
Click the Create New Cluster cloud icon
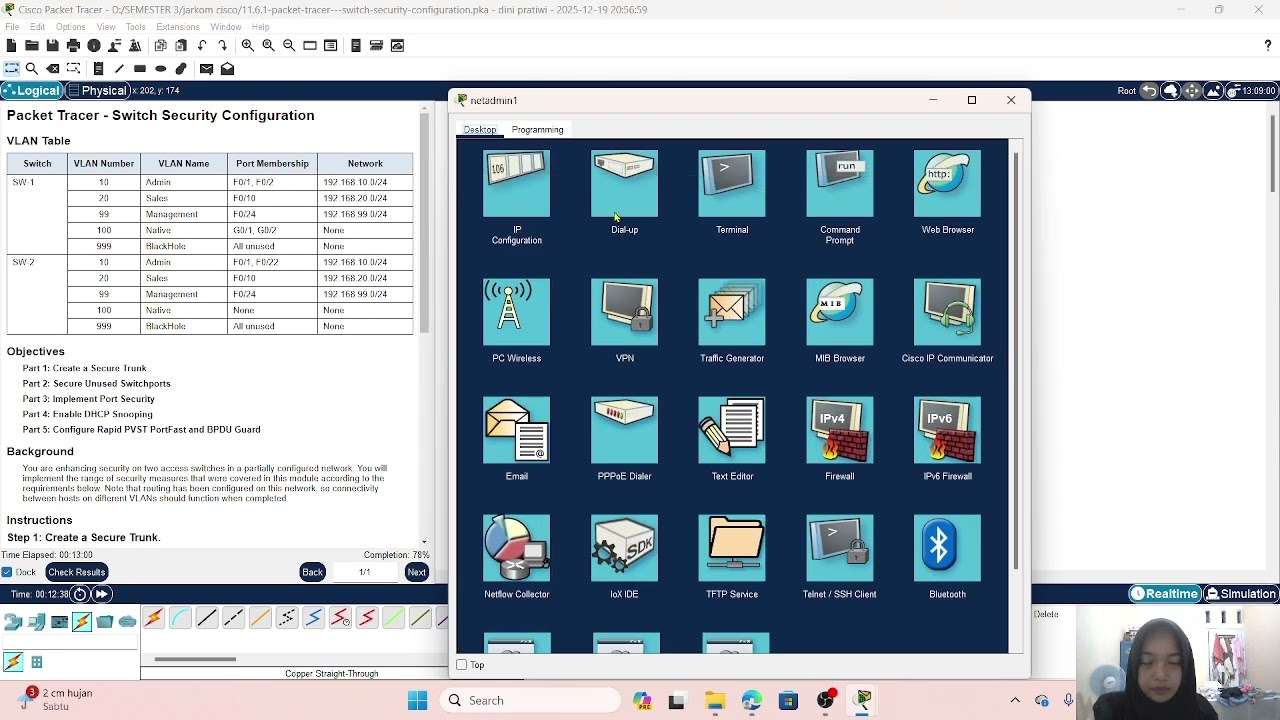tap(1171, 91)
